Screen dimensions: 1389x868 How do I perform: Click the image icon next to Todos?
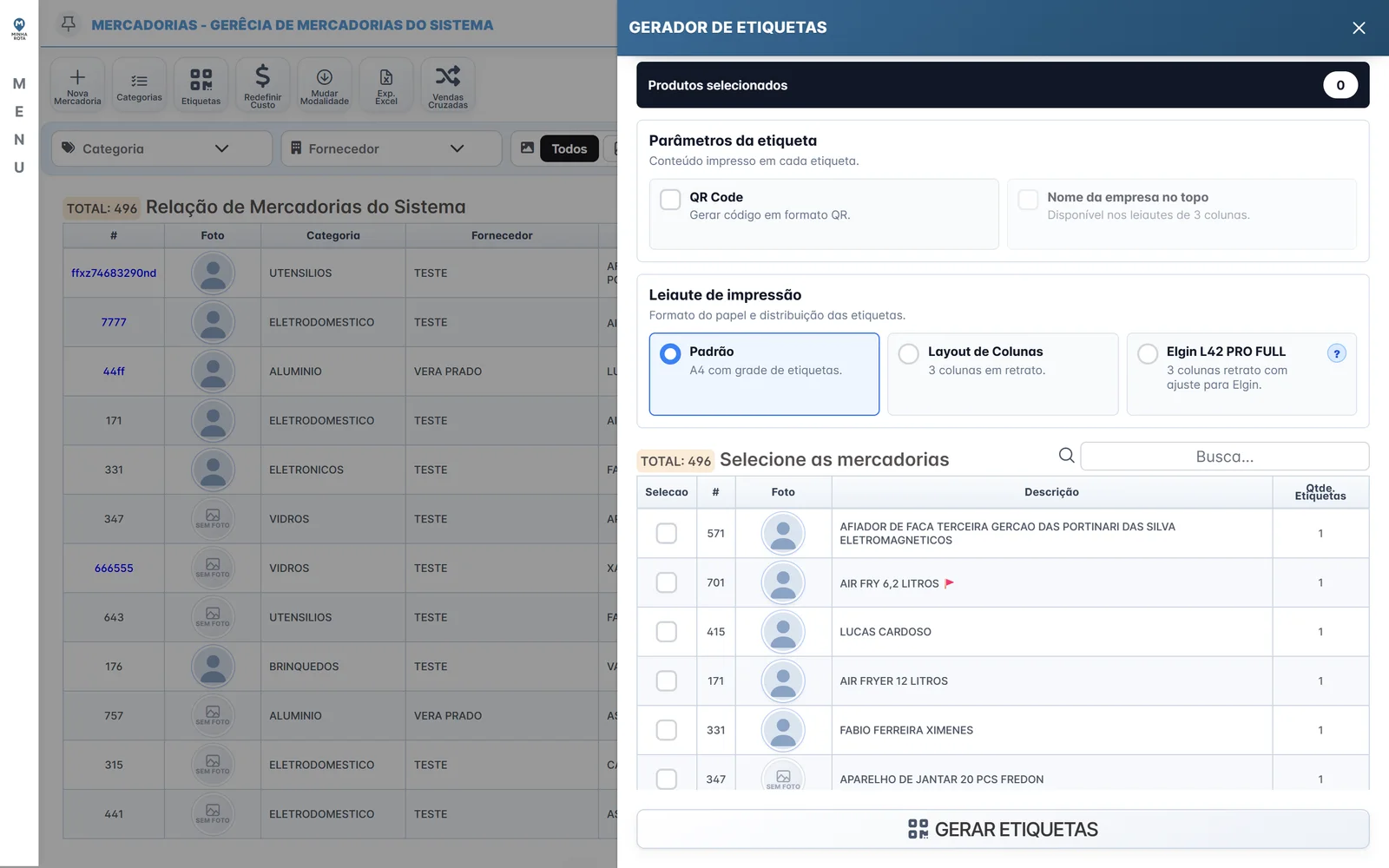pyautogui.click(x=527, y=148)
